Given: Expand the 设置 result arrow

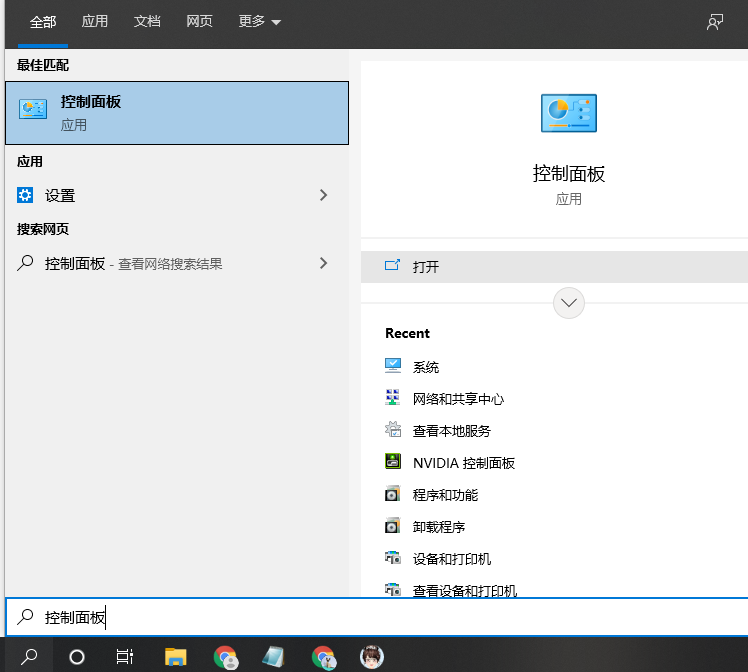Looking at the screenshot, I should click(x=323, y=195).
